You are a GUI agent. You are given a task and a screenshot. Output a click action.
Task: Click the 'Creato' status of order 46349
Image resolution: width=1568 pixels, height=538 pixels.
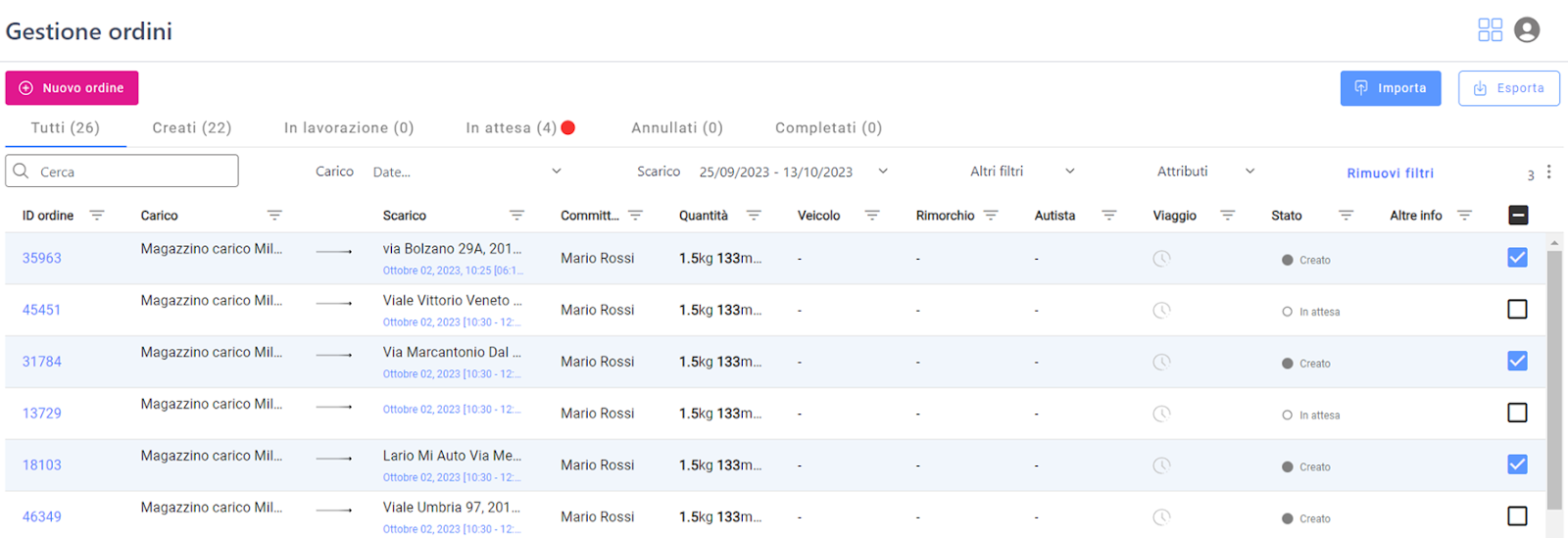click(x=1306, y=518)
